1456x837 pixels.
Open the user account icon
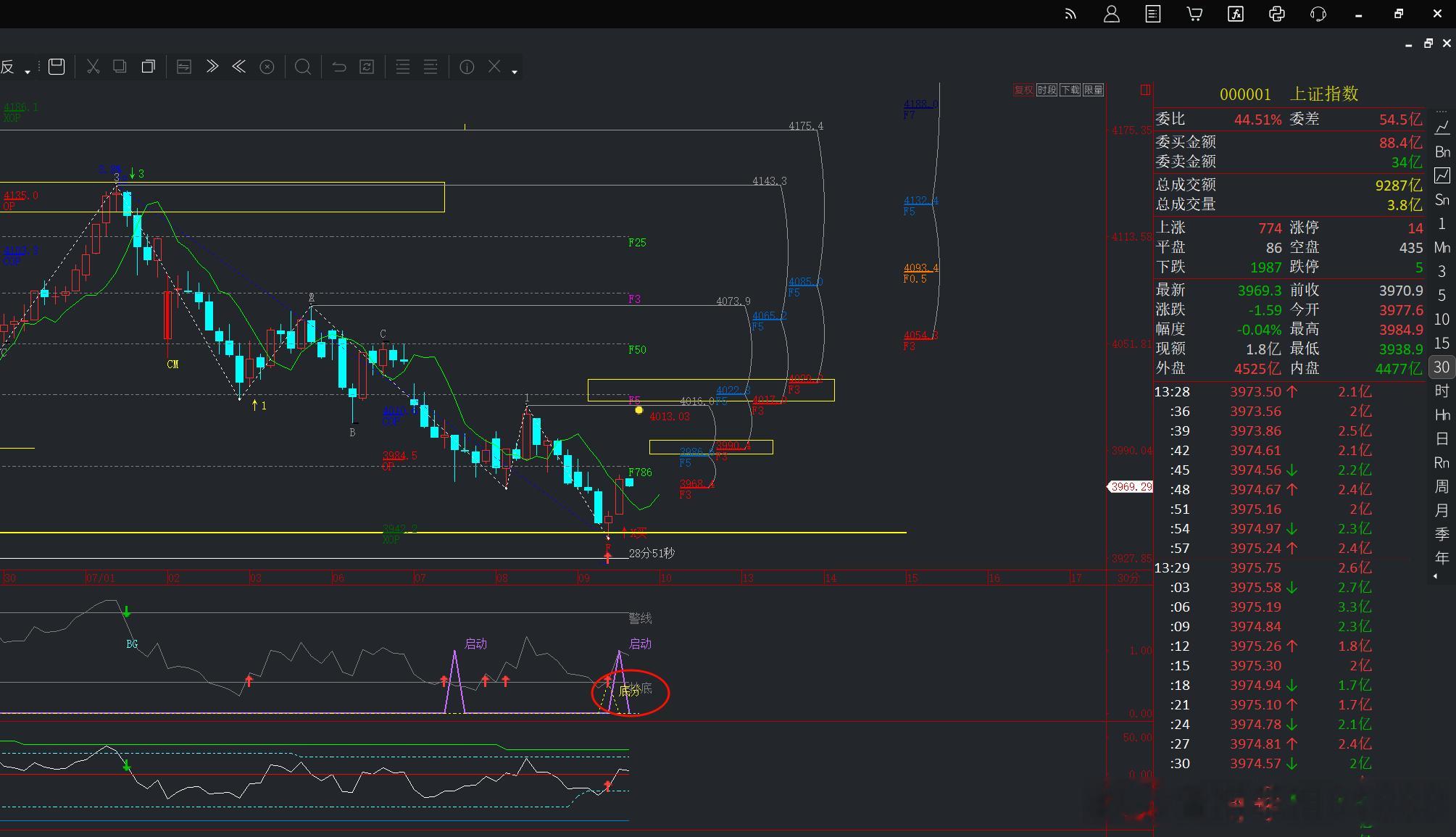tap(1111, 14)
